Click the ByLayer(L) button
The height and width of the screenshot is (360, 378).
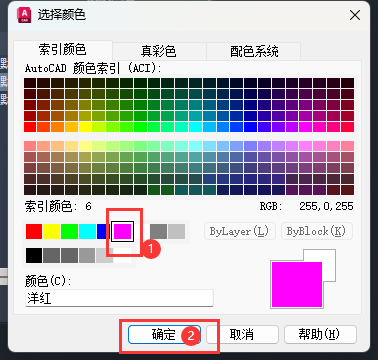coord(240,231)
